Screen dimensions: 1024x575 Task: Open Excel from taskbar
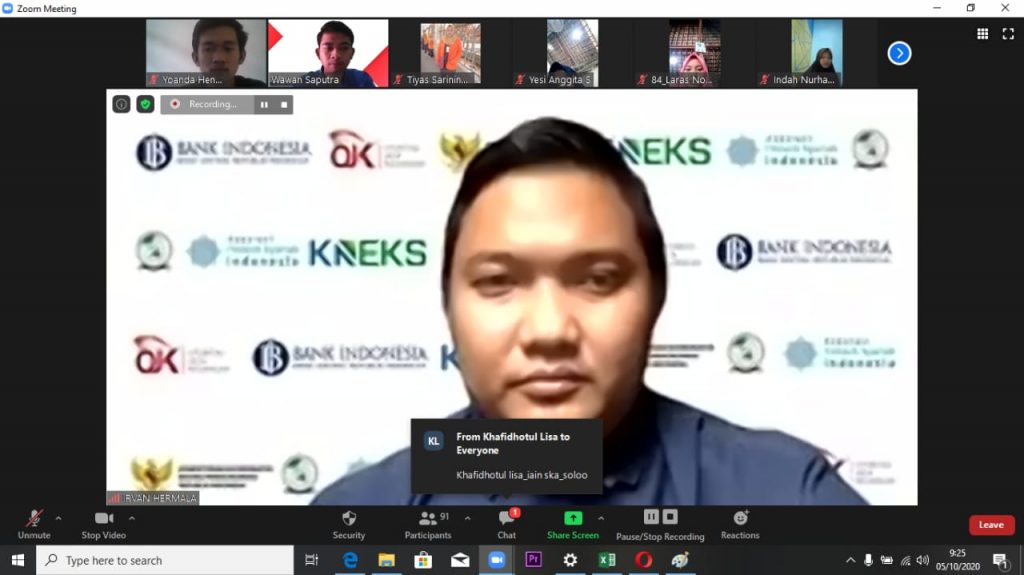607,560
